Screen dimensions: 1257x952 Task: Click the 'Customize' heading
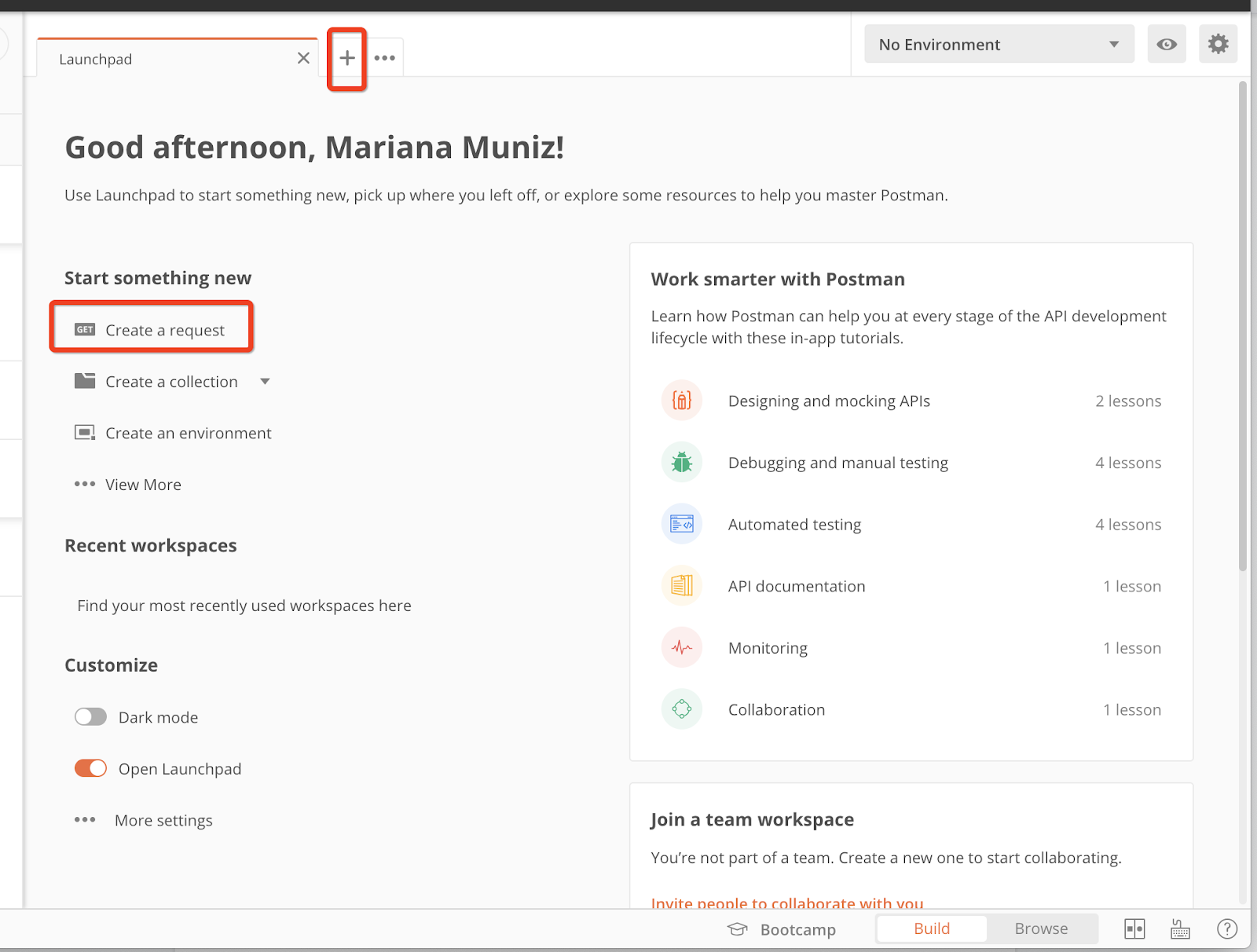pyautogui.click(x=111, y=665)
